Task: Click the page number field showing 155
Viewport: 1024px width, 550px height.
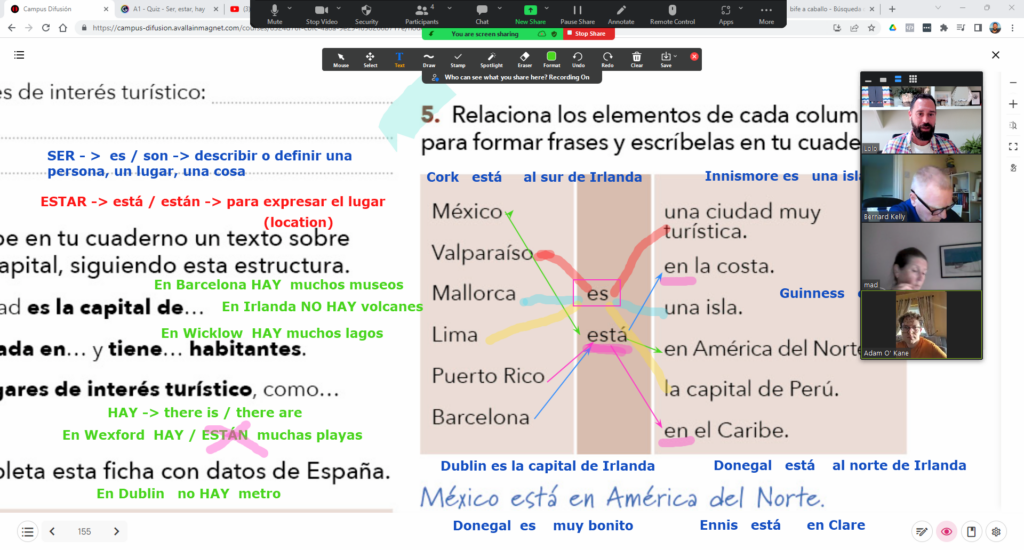Action: [84, 532]
